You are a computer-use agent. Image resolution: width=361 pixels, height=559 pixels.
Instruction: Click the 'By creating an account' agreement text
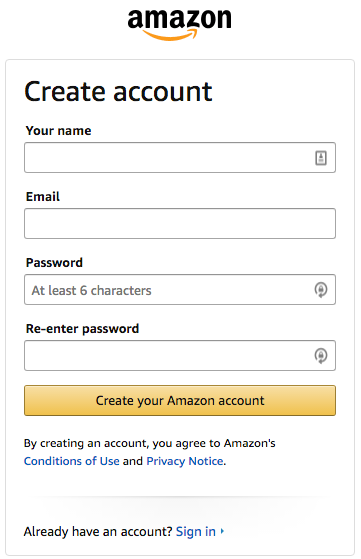[x=150, y=443]
